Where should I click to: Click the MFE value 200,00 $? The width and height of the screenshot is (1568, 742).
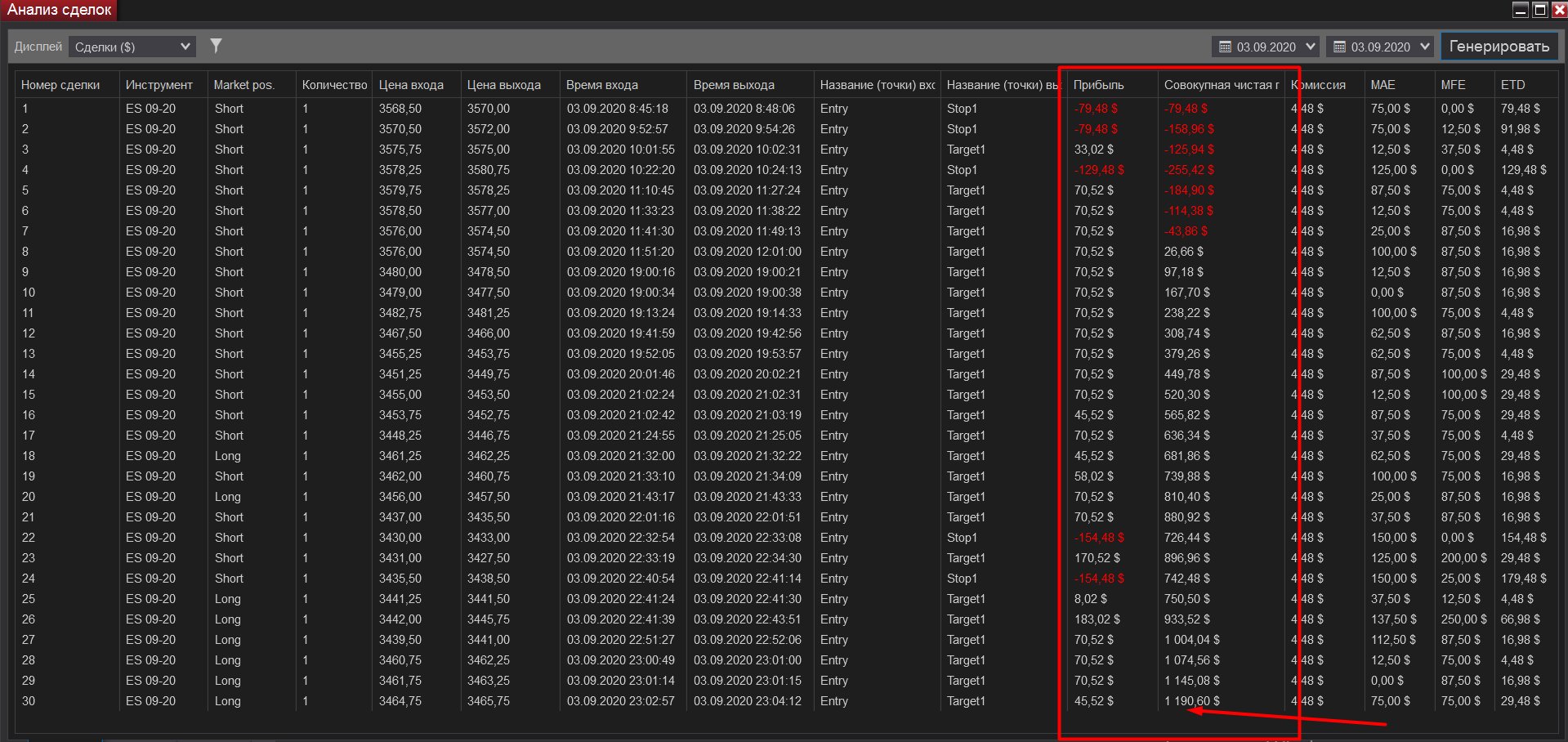coord(1464,558)
